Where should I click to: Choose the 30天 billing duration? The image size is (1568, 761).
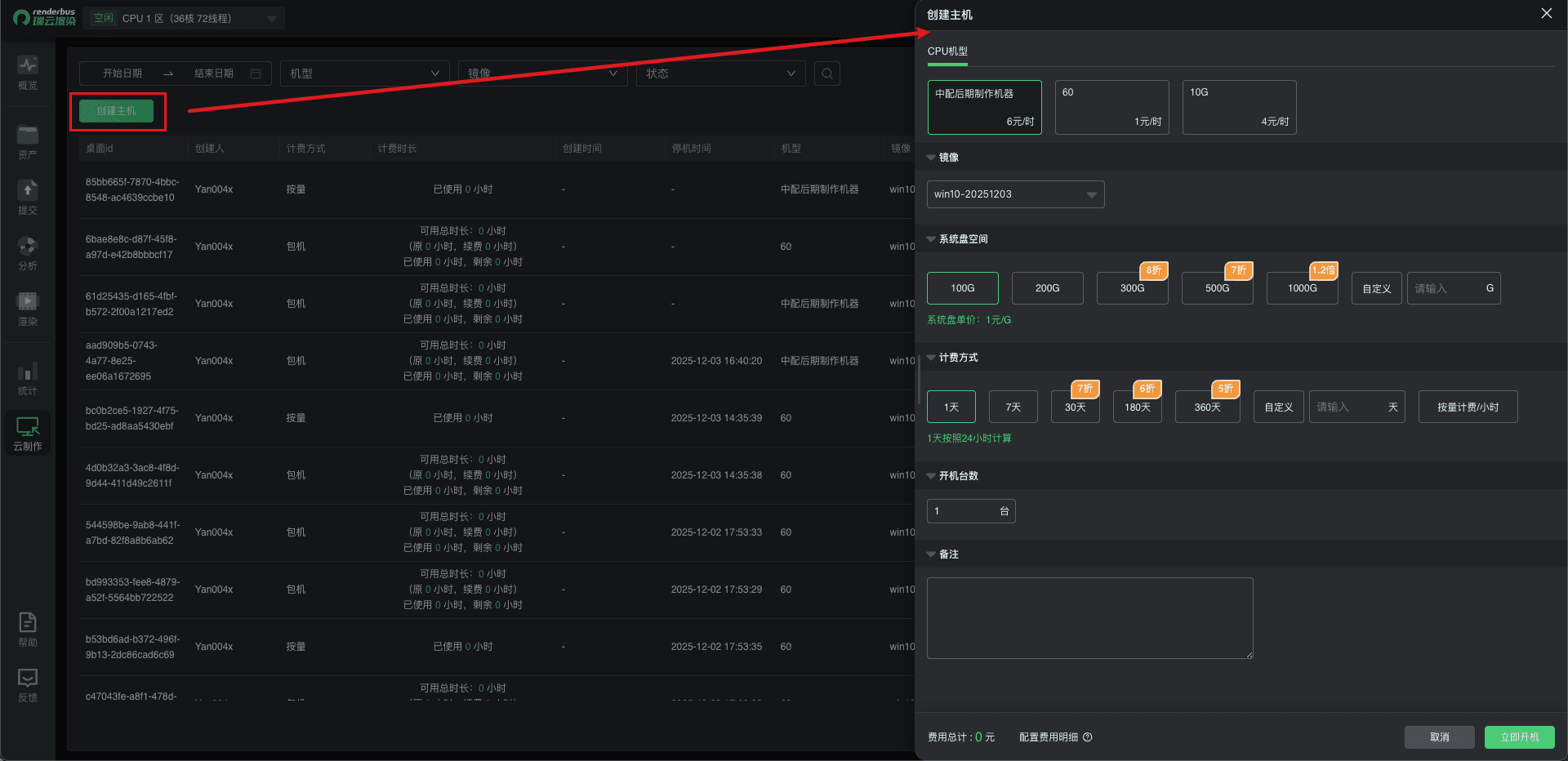[1075, 407]
